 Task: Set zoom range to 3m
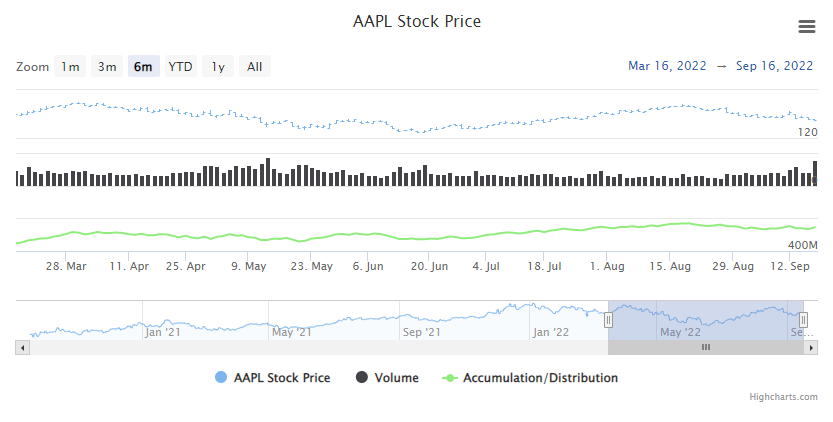coord(106,67)
